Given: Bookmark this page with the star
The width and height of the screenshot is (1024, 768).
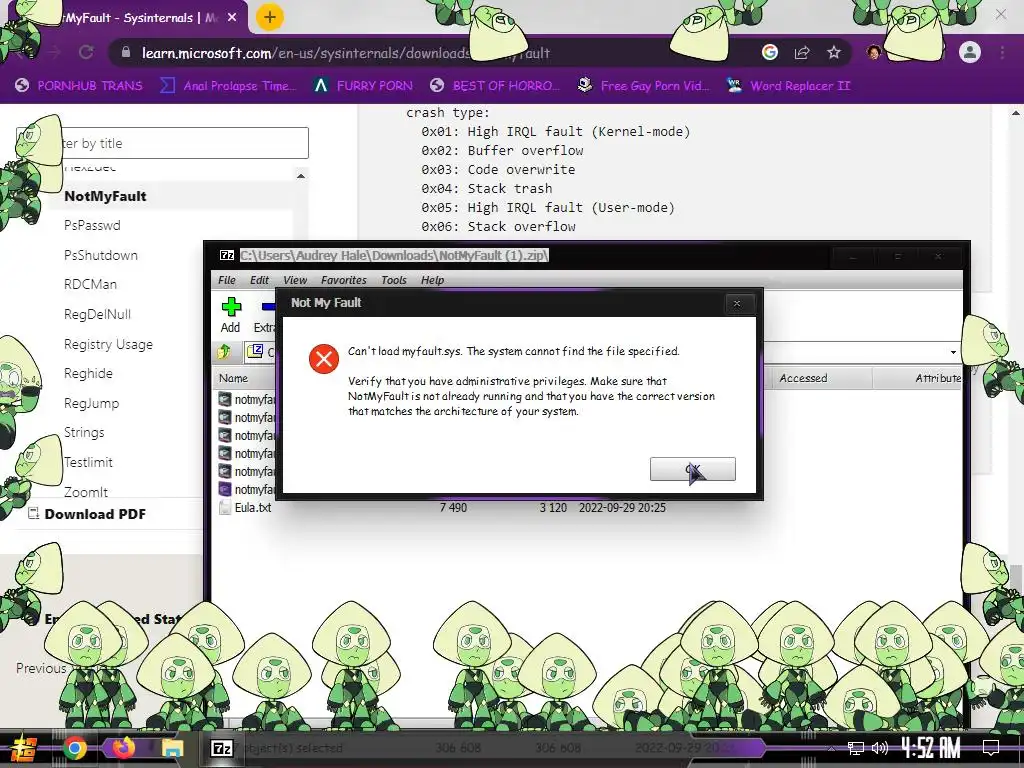Looking at the screenshot, I should pos(834,52).
